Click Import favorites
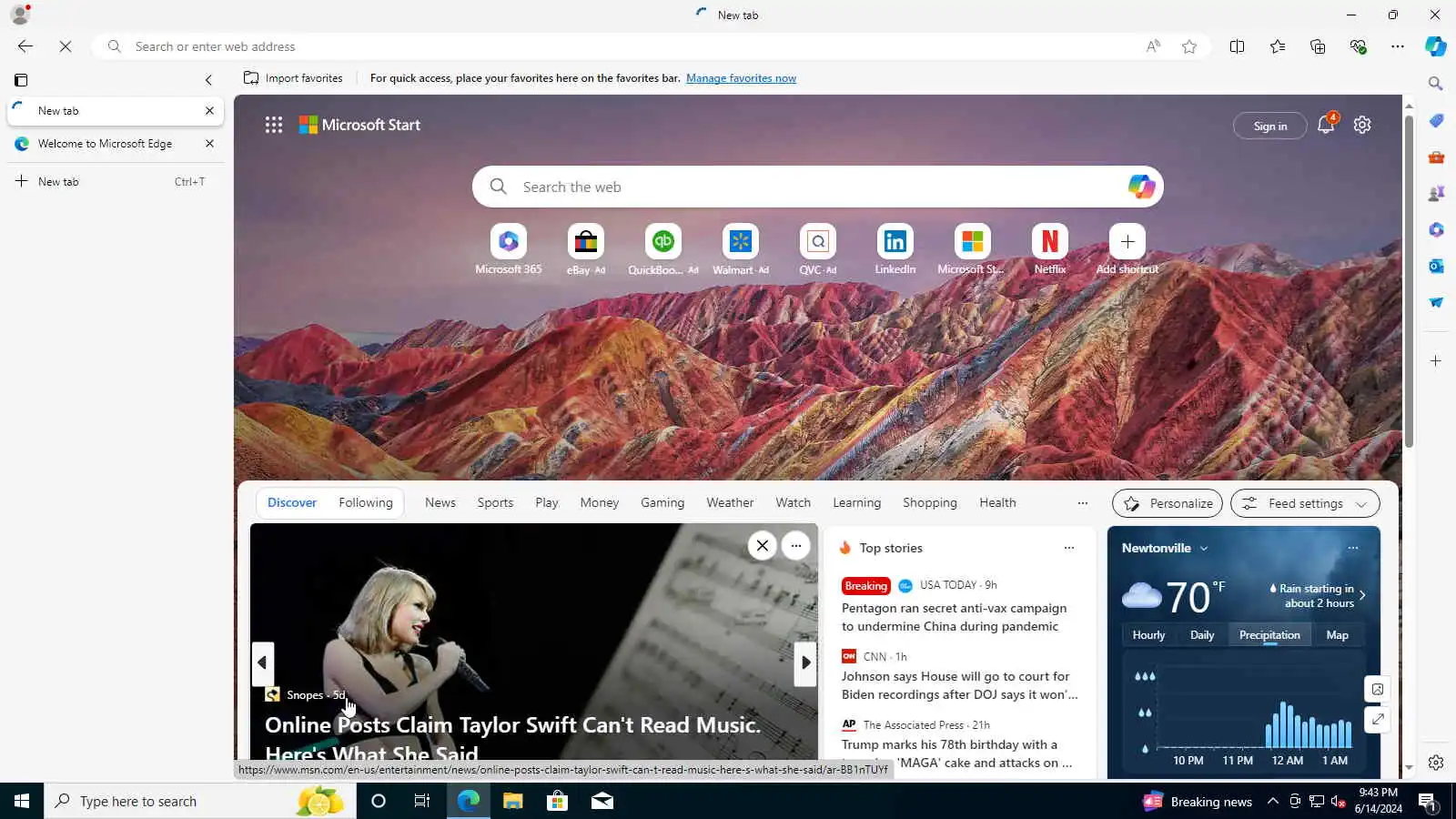The width and height of the screenshot is (1456, 819). 293,78
